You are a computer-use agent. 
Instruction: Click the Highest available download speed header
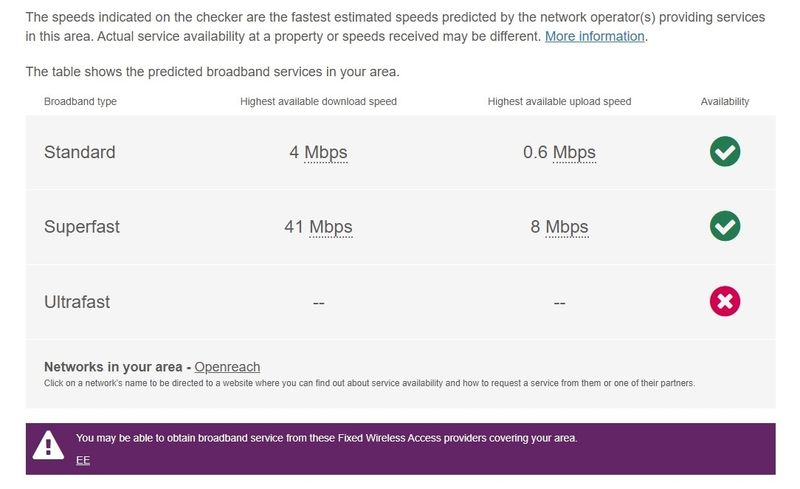click(318, 101)
